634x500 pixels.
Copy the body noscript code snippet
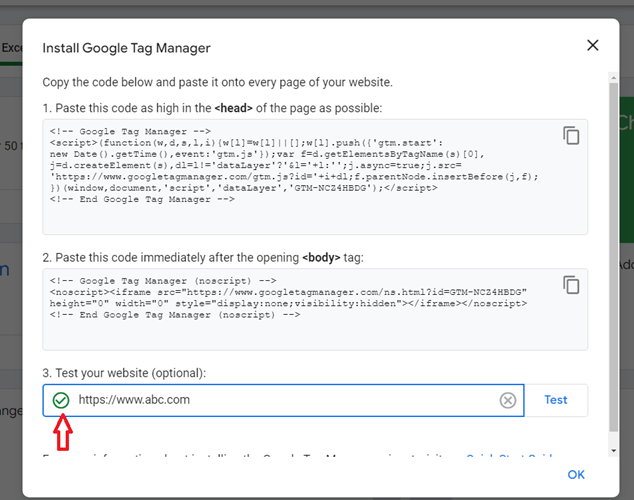point(571,285)
